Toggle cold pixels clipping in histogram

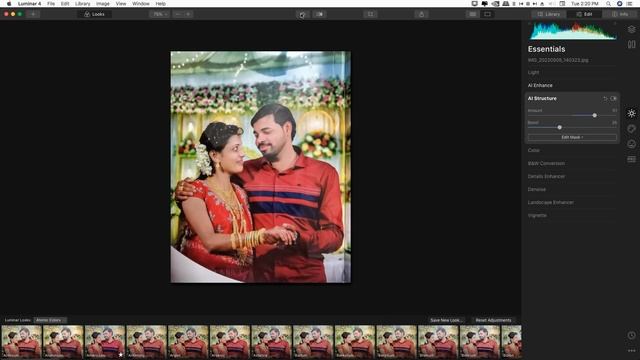click(530, 24)
